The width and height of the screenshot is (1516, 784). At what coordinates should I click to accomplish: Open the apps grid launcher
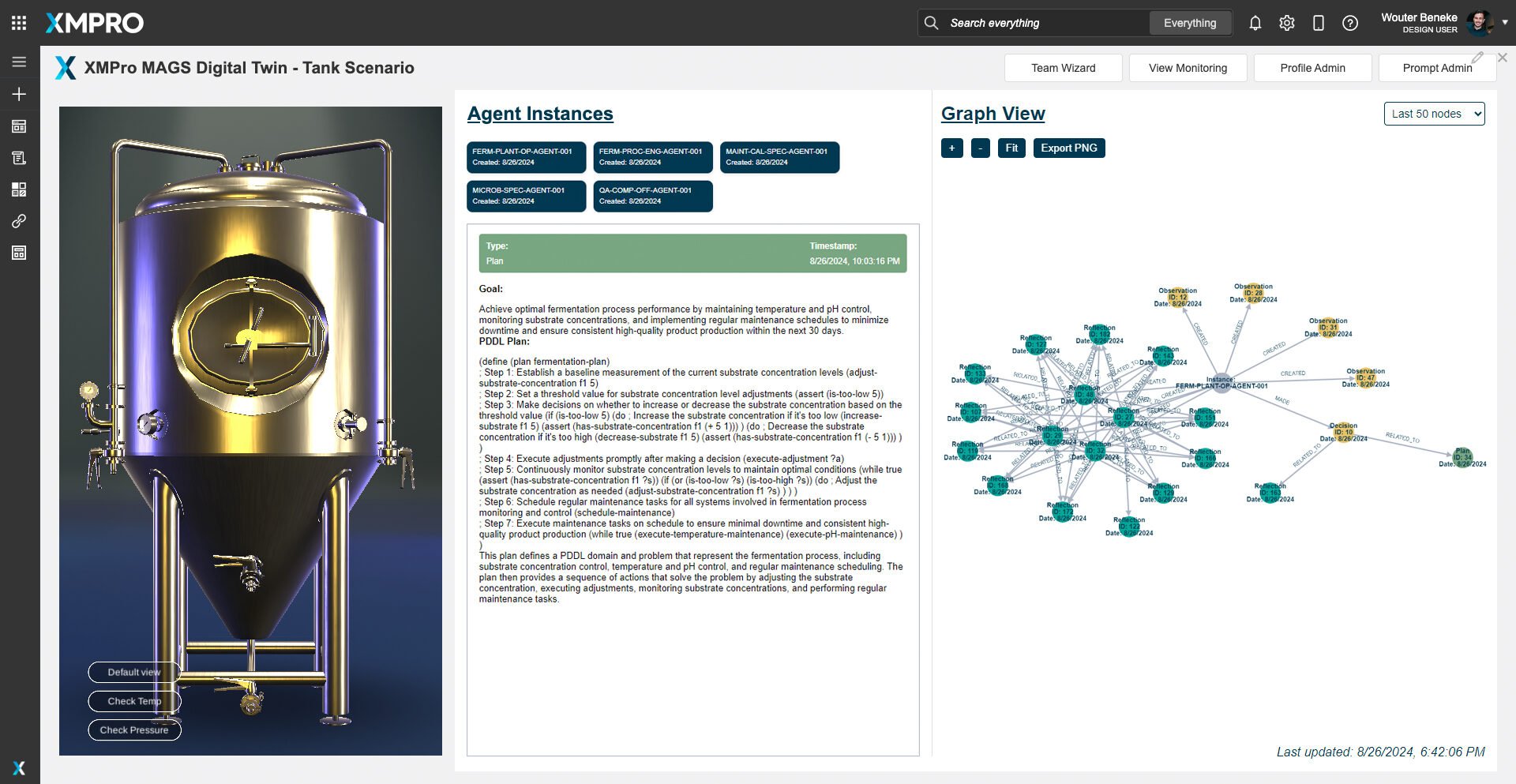[19, 23]
